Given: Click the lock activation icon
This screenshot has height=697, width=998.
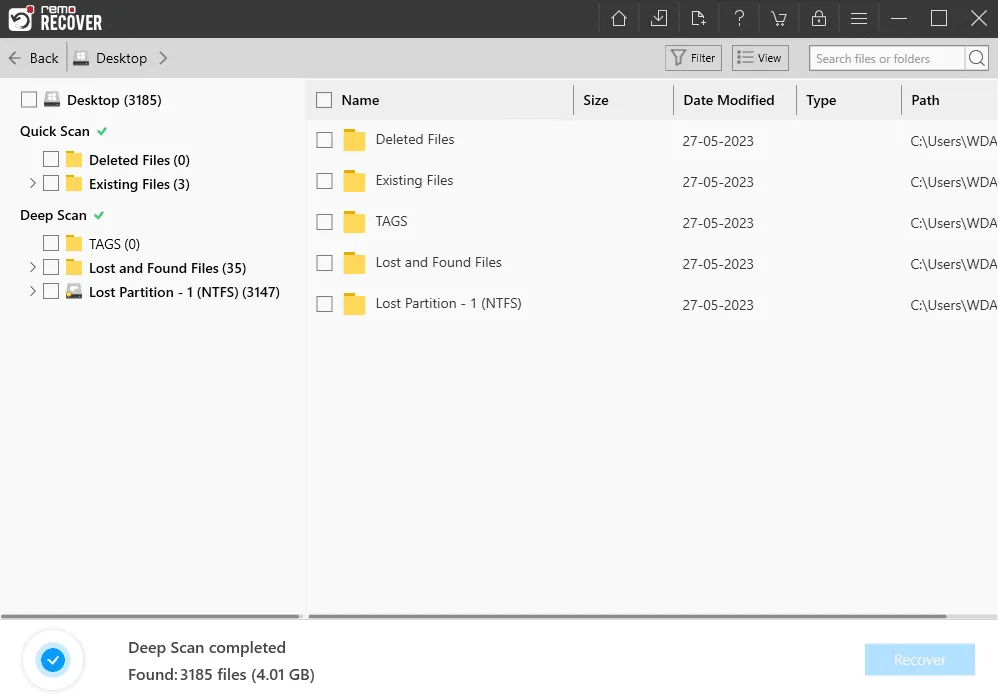Looking at the screenshot, I should pos(819,18).
